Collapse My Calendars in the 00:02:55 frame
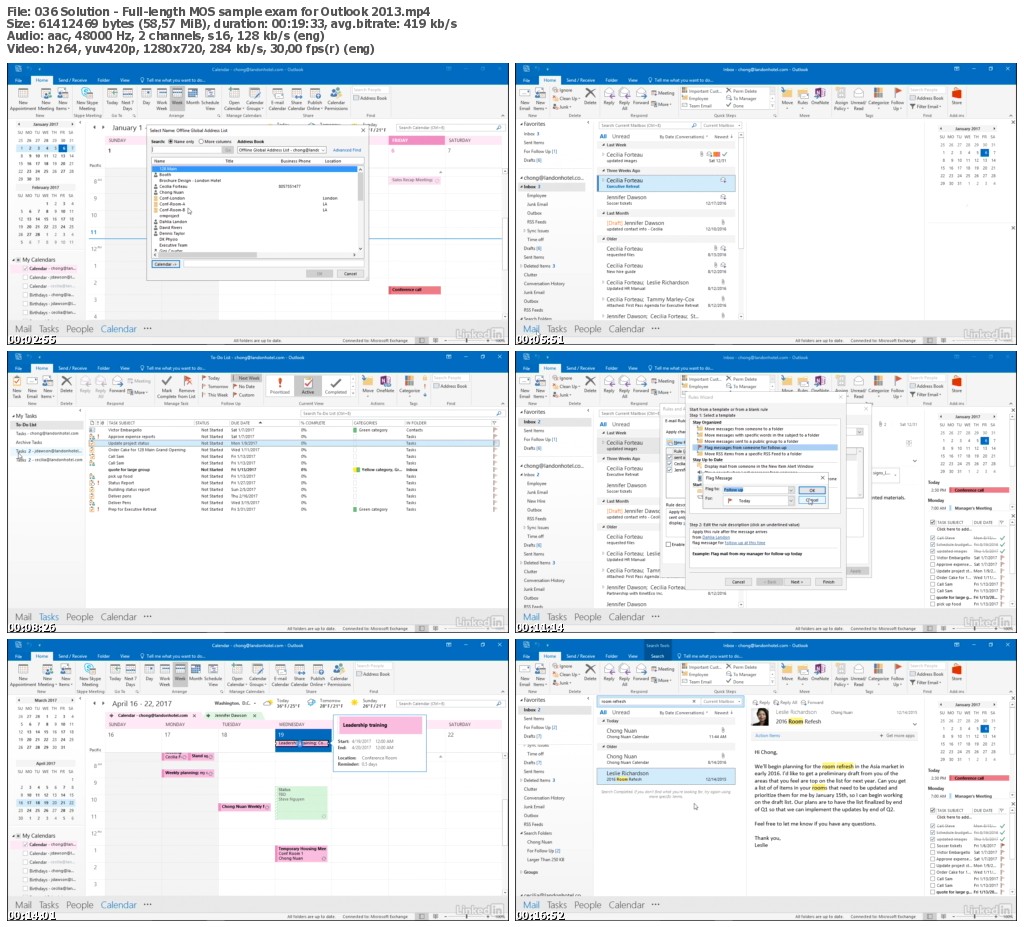The width and height of the screenshot is (1024, 927). 14,260
